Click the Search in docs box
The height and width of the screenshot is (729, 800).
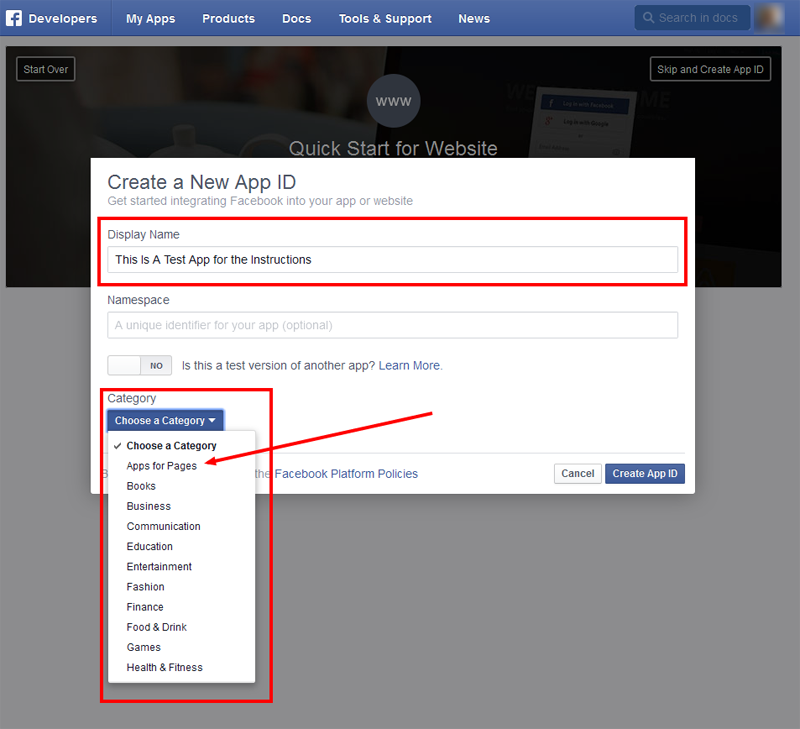pyautogui.click(x=692, y=18)
